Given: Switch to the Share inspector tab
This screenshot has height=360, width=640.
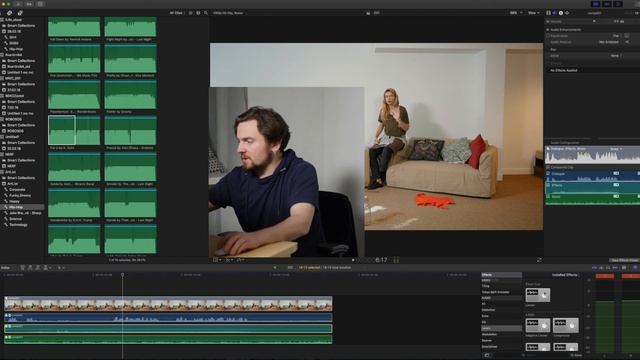Looking at the screenshot, I should tap(567, 13).
